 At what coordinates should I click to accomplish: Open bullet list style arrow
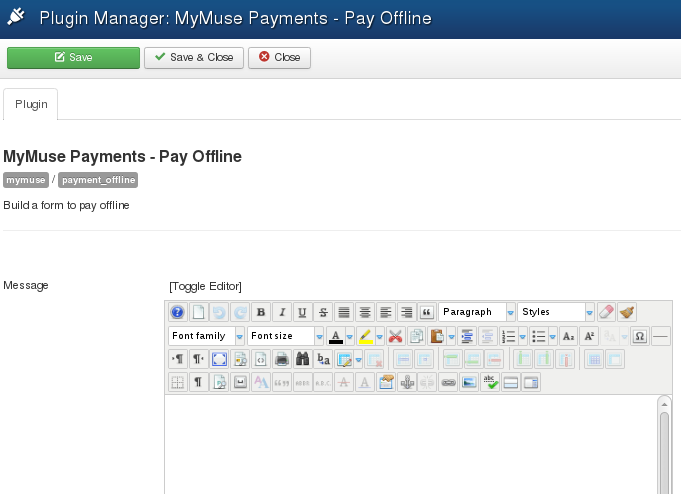[x=553, y=336]
